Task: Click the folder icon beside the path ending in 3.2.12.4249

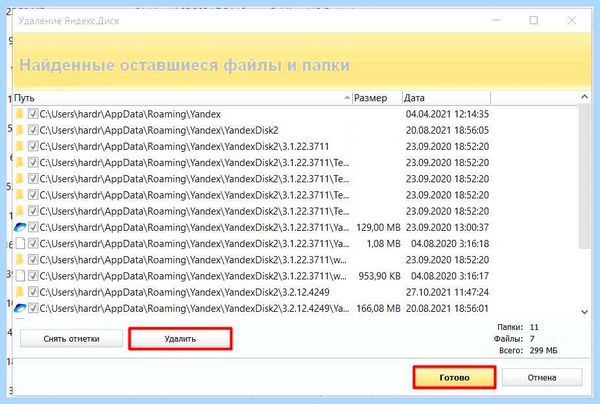Action: click(x=20, y=292)
